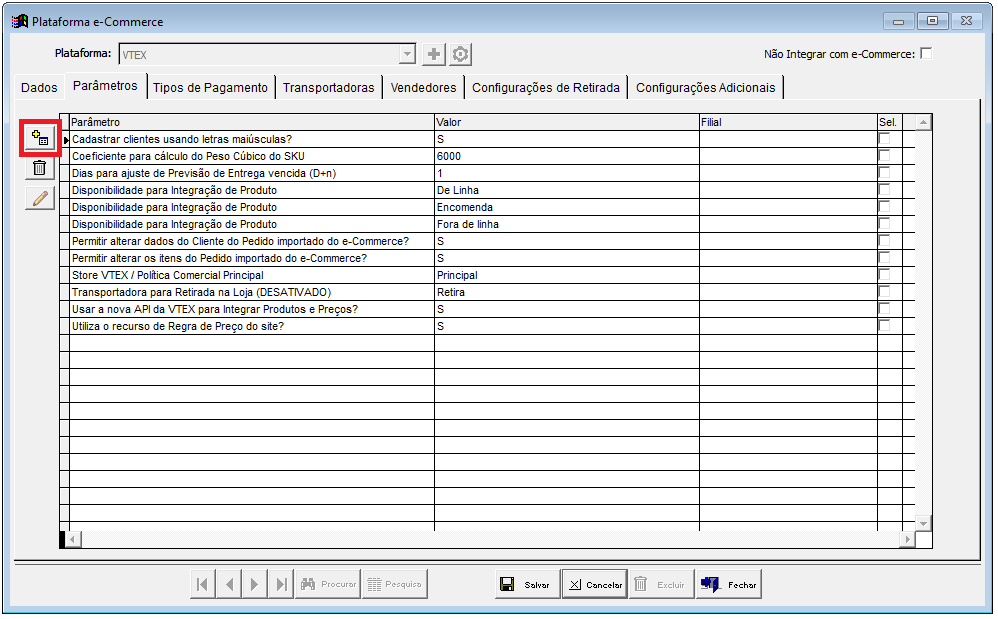This screenshot has width=998, height=619.
Task: Click the Fechar button
Action: (x=730, y=585)
